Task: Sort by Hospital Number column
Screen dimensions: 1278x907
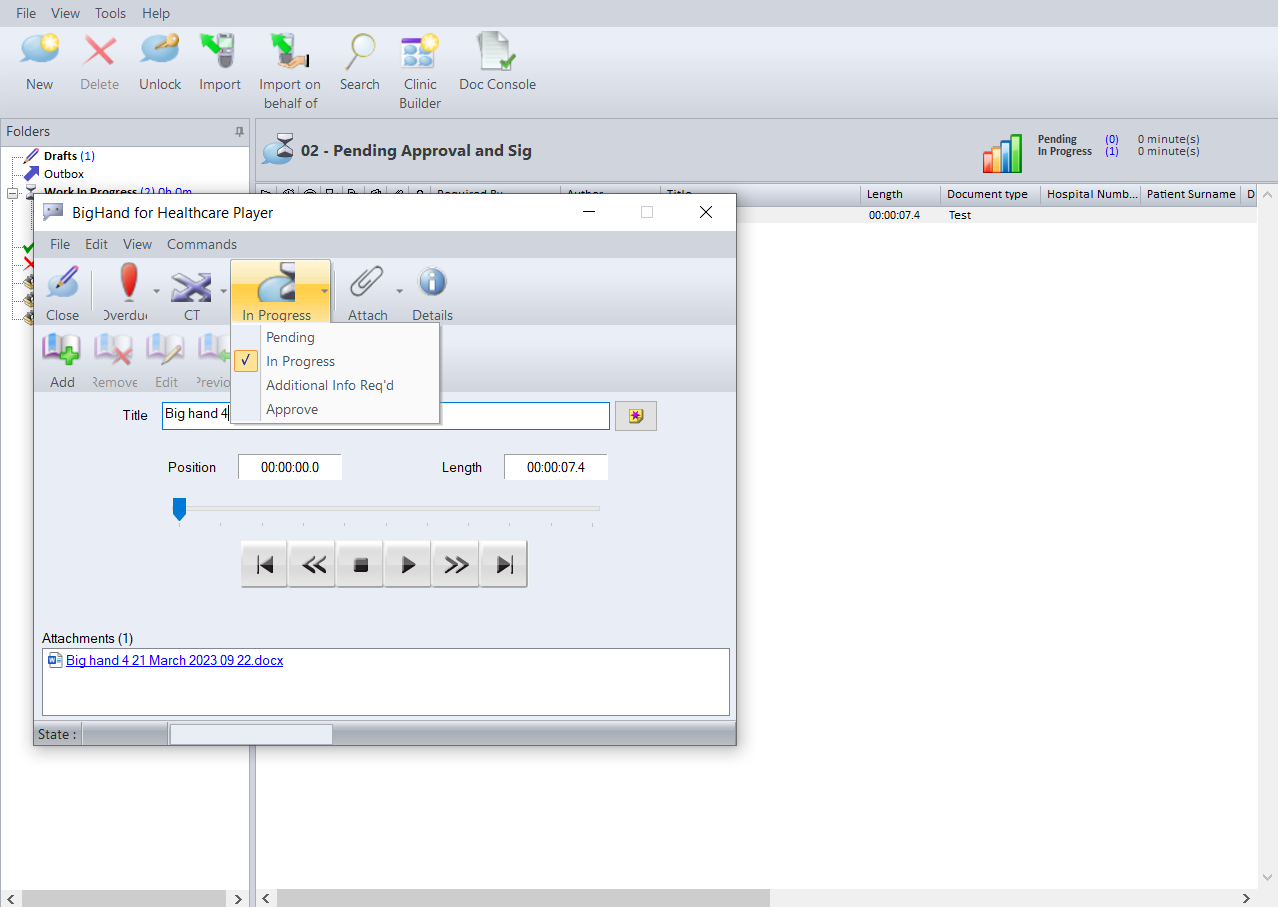Action: tap(1090, 194)
